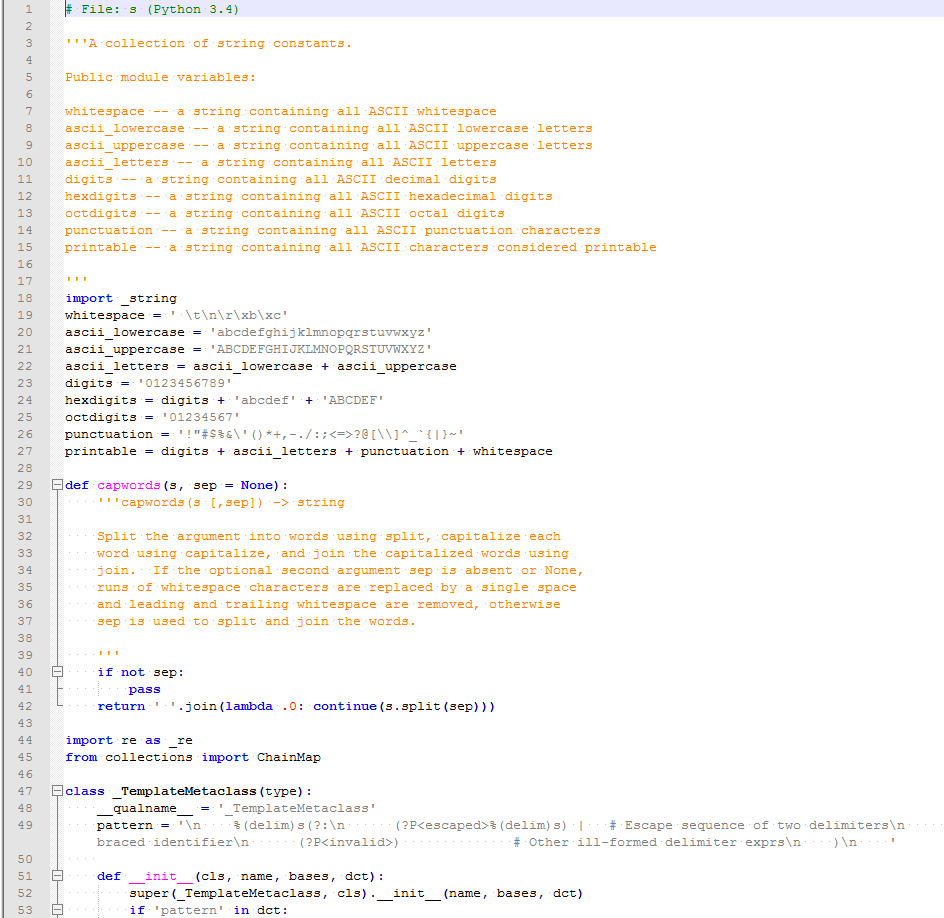
Task: Click line number 45 beside the collections import
Action: point(25,757)
